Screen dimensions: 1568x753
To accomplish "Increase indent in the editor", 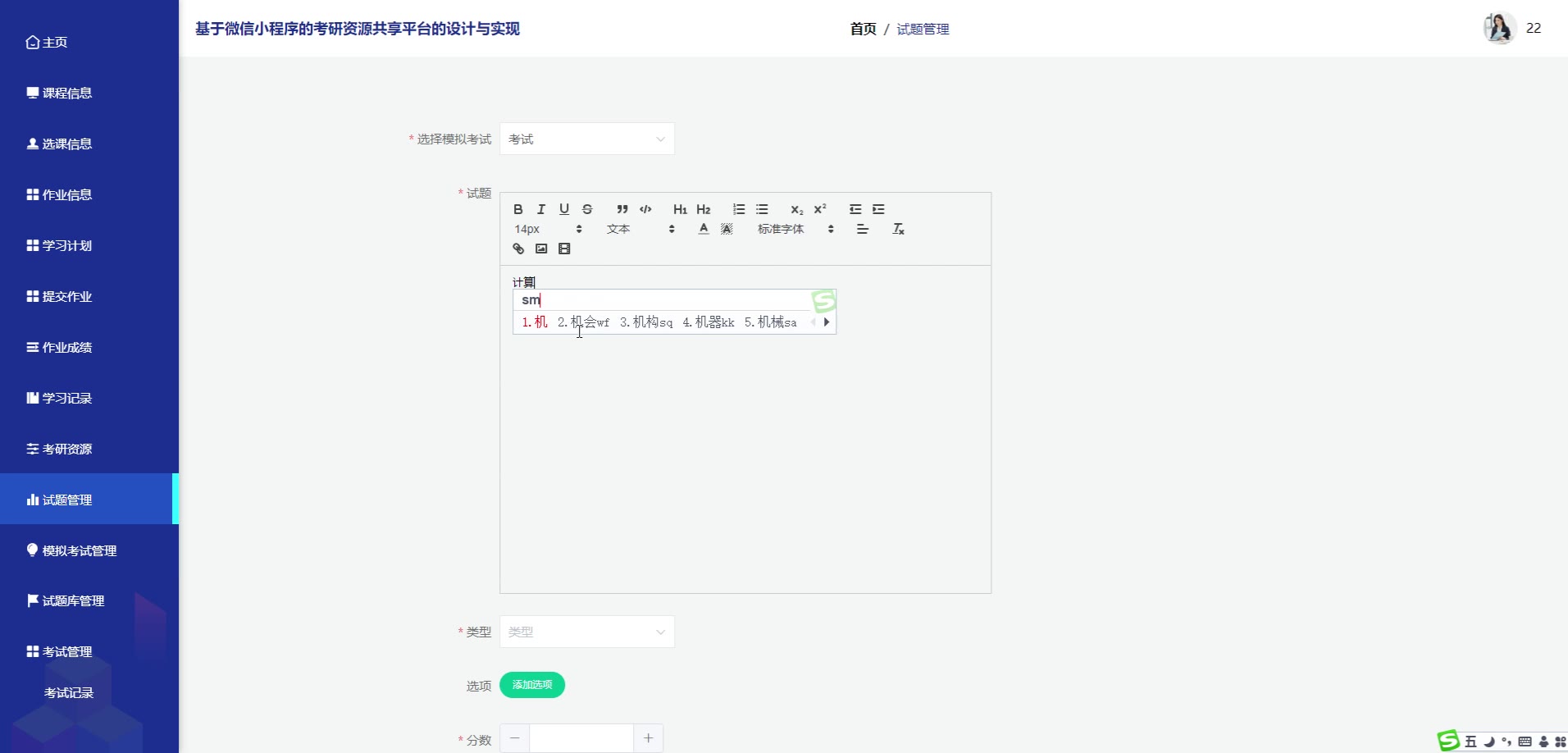I will pyautogui.click(x=878, y=209).
